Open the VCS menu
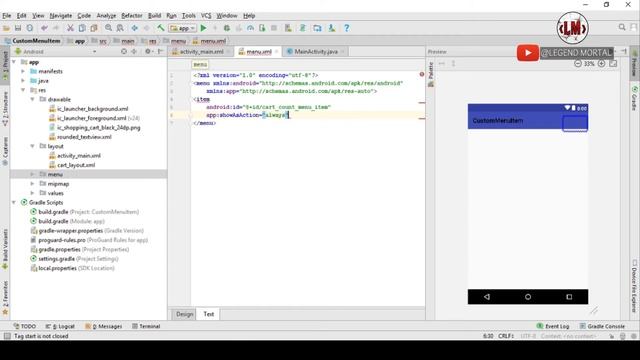 point(206,16)
